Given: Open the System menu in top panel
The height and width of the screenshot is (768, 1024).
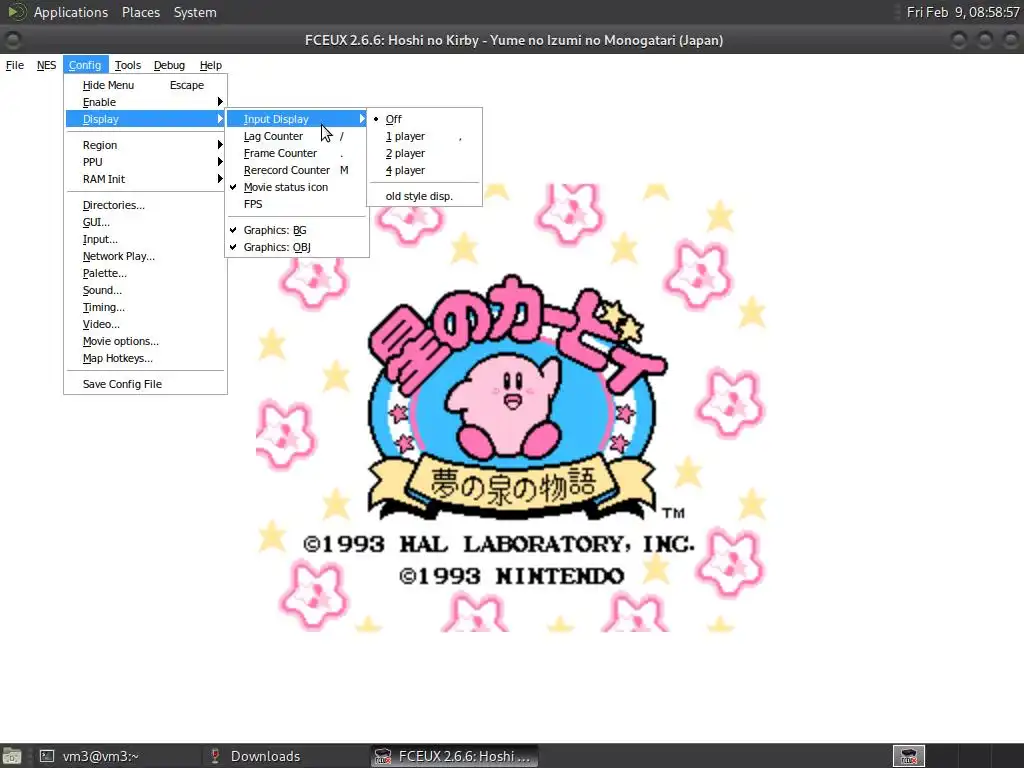Looking at the screenshot, I should point(195,12).
